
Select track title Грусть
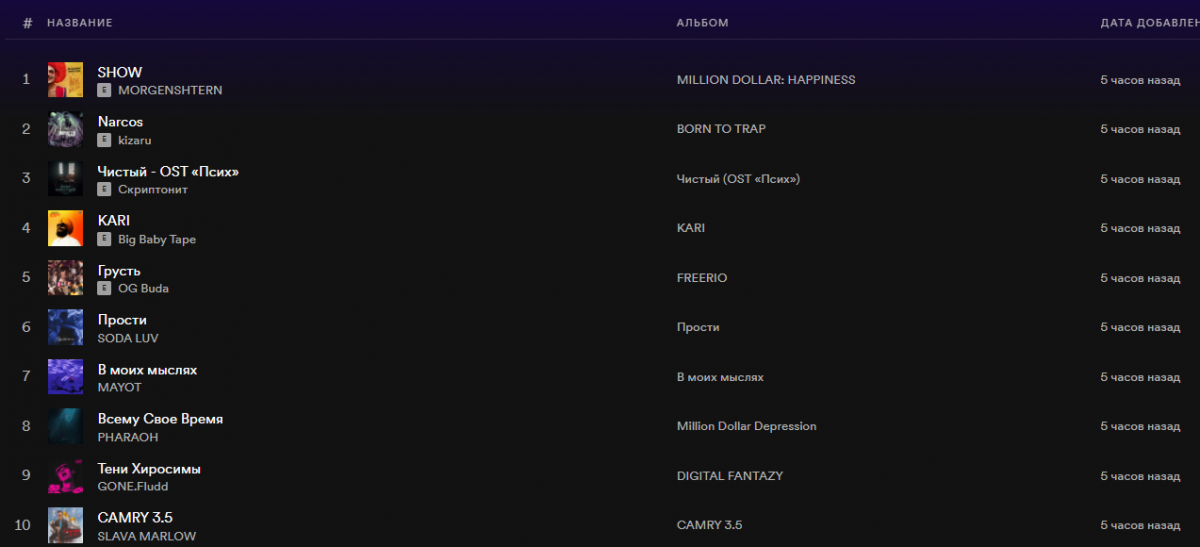119,271
